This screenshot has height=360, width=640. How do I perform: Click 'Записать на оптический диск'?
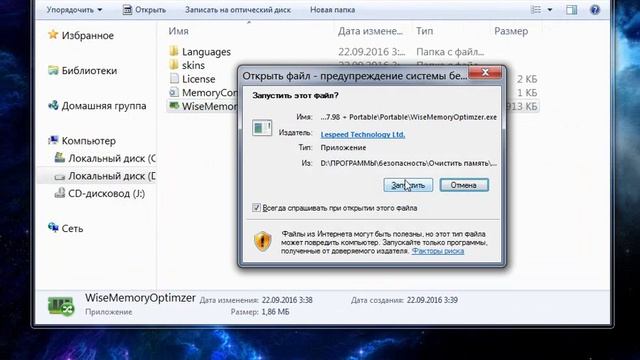(x=238, y=10)
